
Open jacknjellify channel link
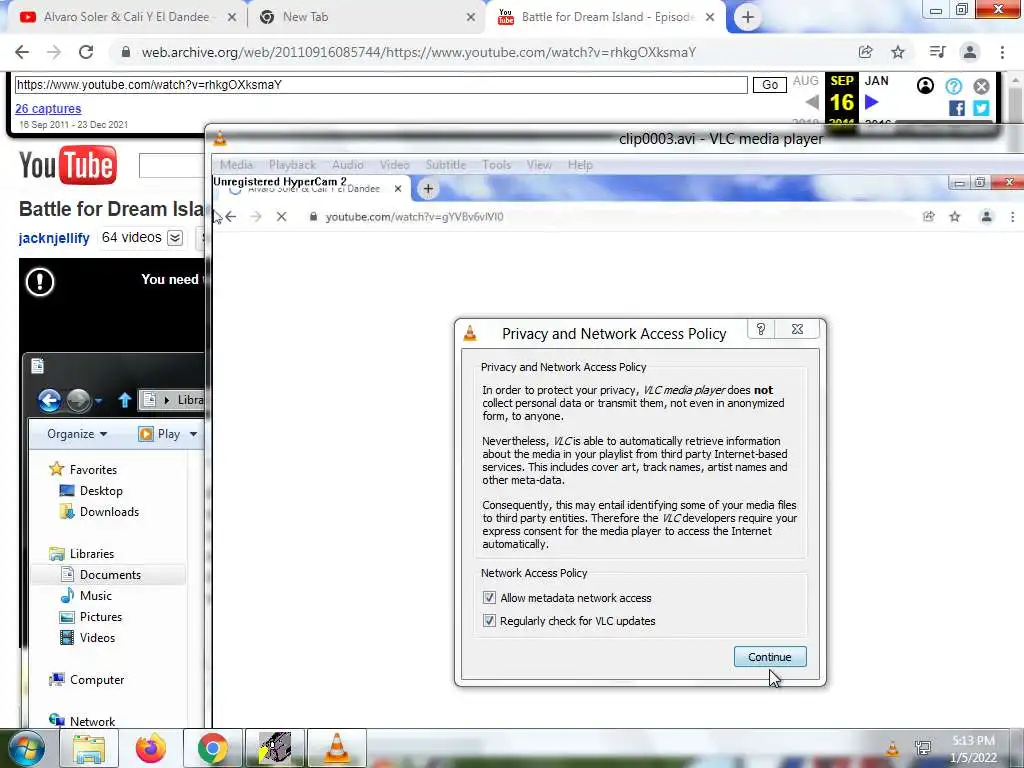(x=54, y=238)
